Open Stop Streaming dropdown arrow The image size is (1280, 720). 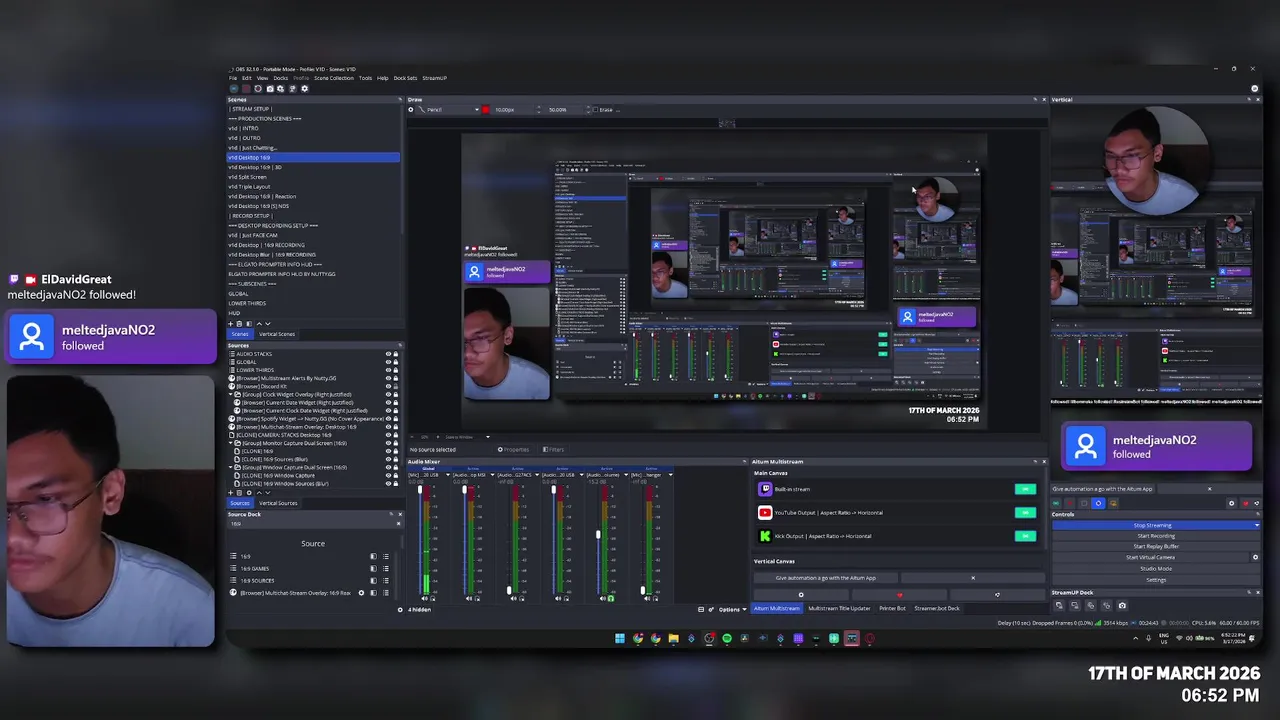click(1256, 525)
